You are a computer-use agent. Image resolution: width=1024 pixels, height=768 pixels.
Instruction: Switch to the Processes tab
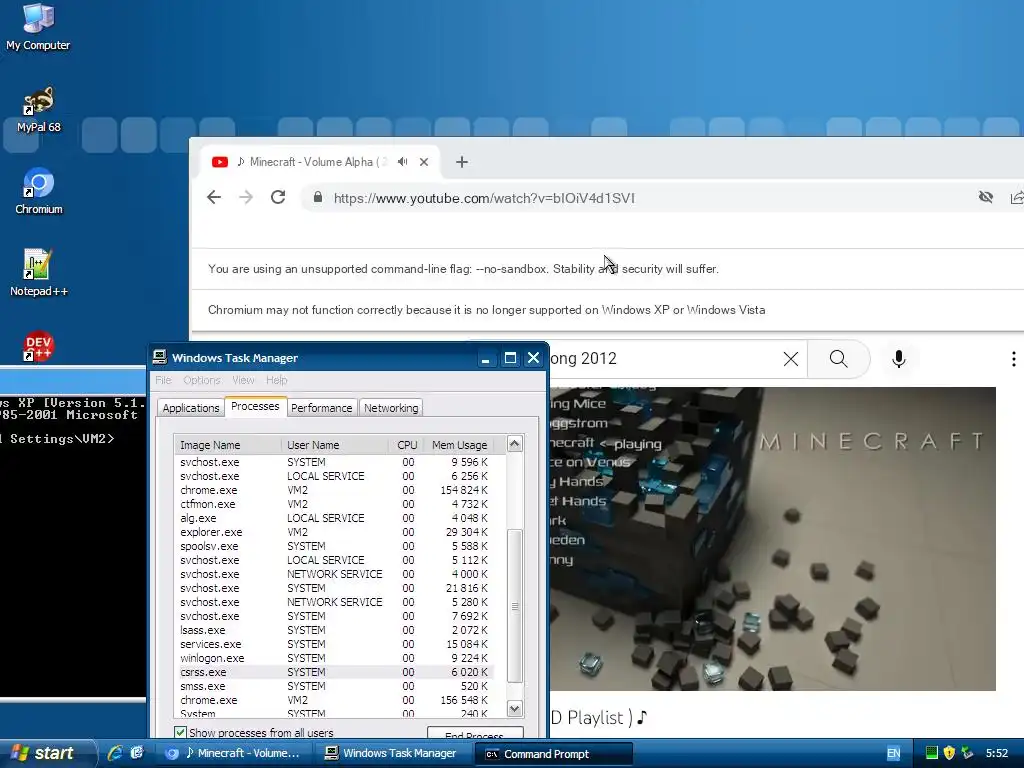[255, 406]
